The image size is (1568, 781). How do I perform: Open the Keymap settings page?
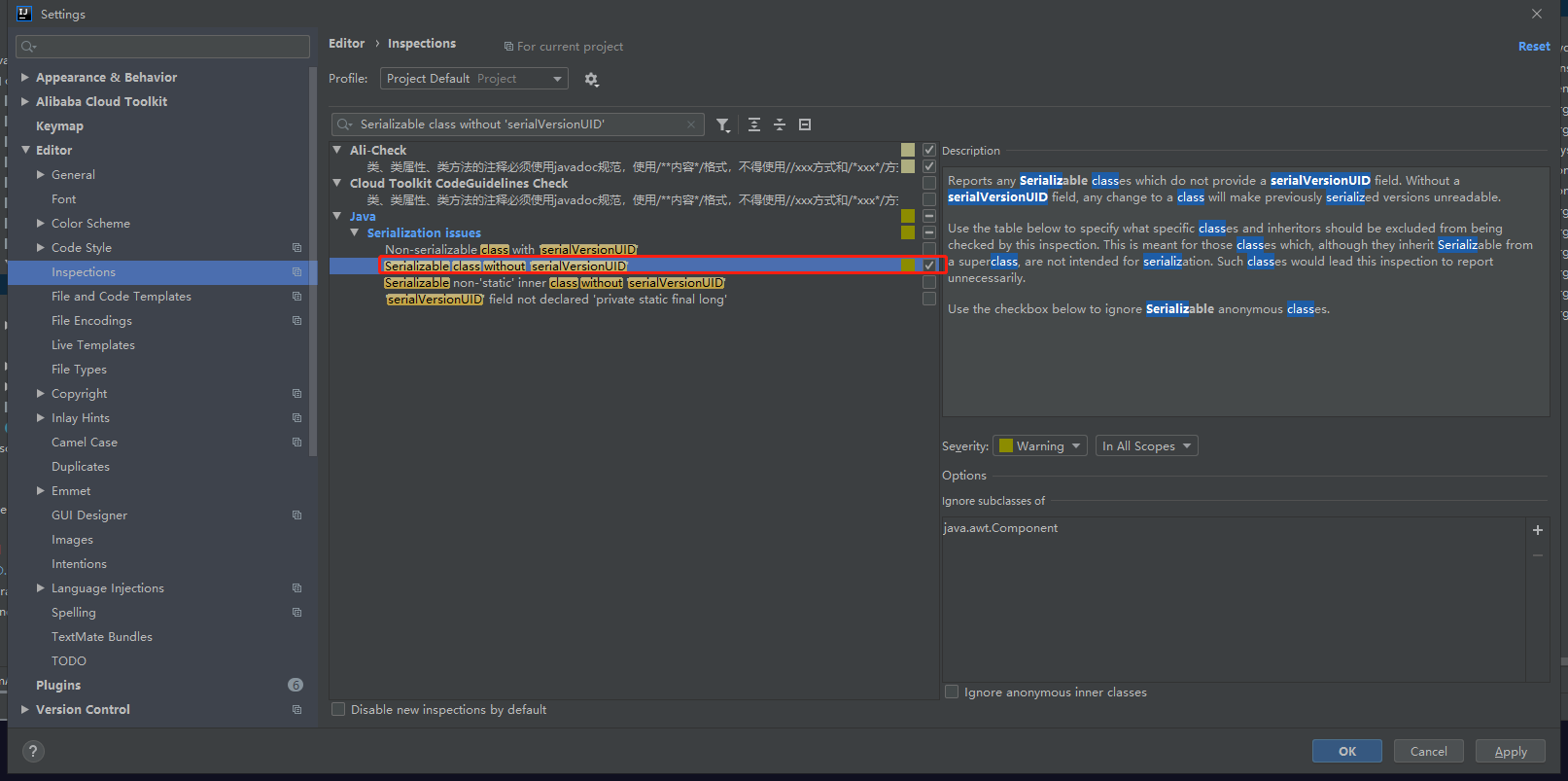[59, 126]
